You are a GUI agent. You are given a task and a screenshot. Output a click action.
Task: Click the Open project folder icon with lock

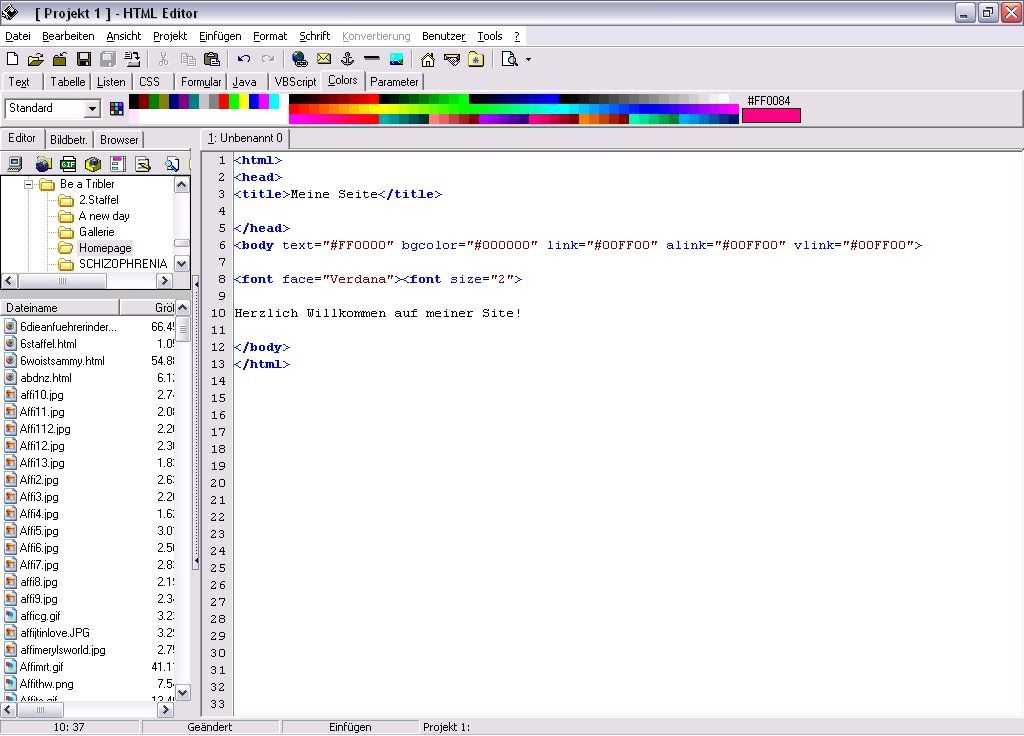(x=60, y=59)
